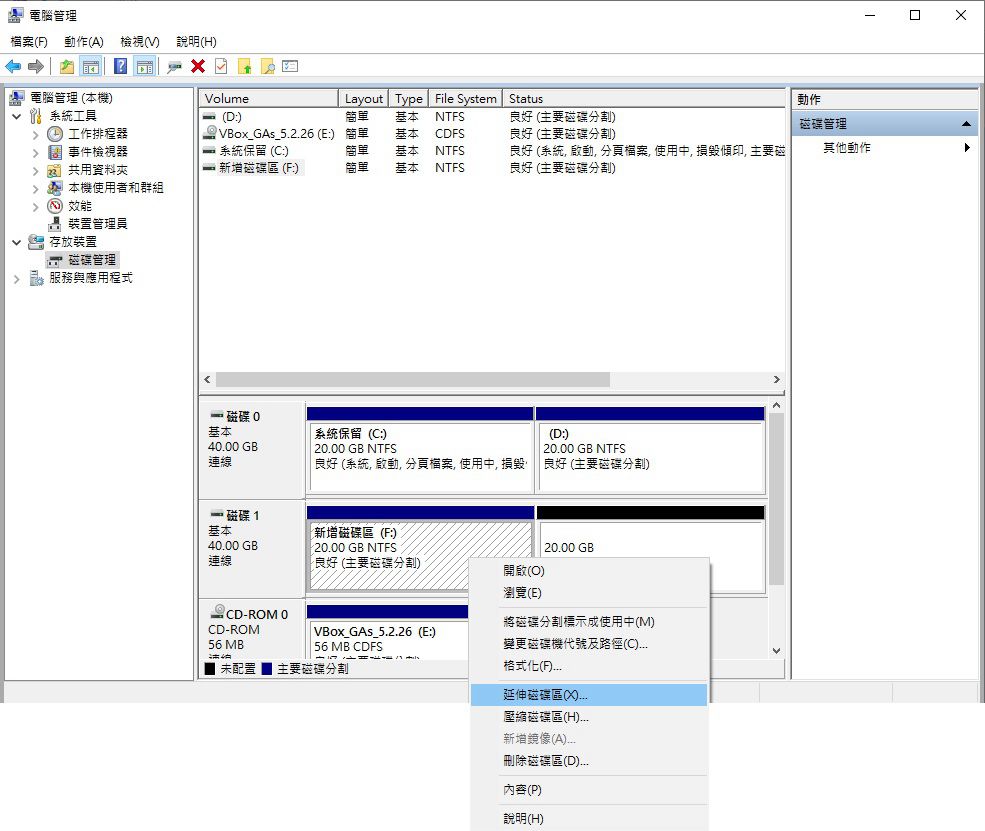Choose 壓縮磁碟區(H)... from context menu
985x831 pixels.
589,717
